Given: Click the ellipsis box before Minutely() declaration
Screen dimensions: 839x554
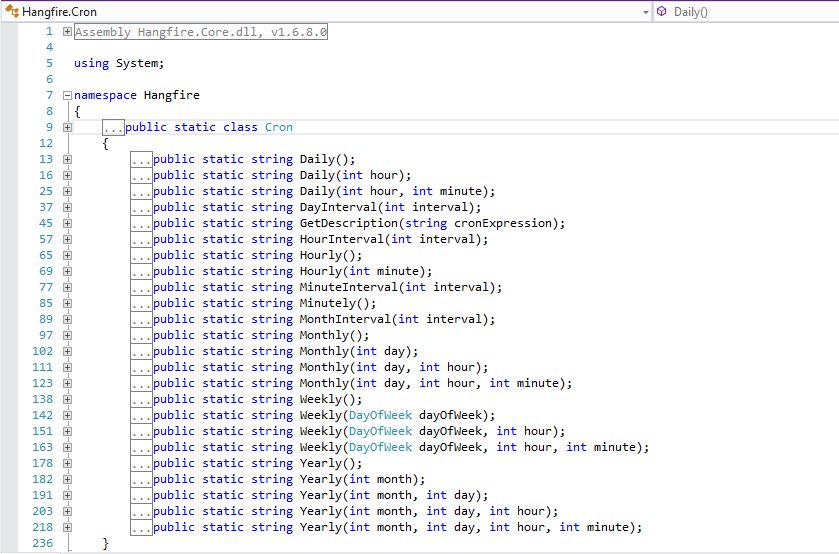Looking at the screenshot, I should 141,303.
